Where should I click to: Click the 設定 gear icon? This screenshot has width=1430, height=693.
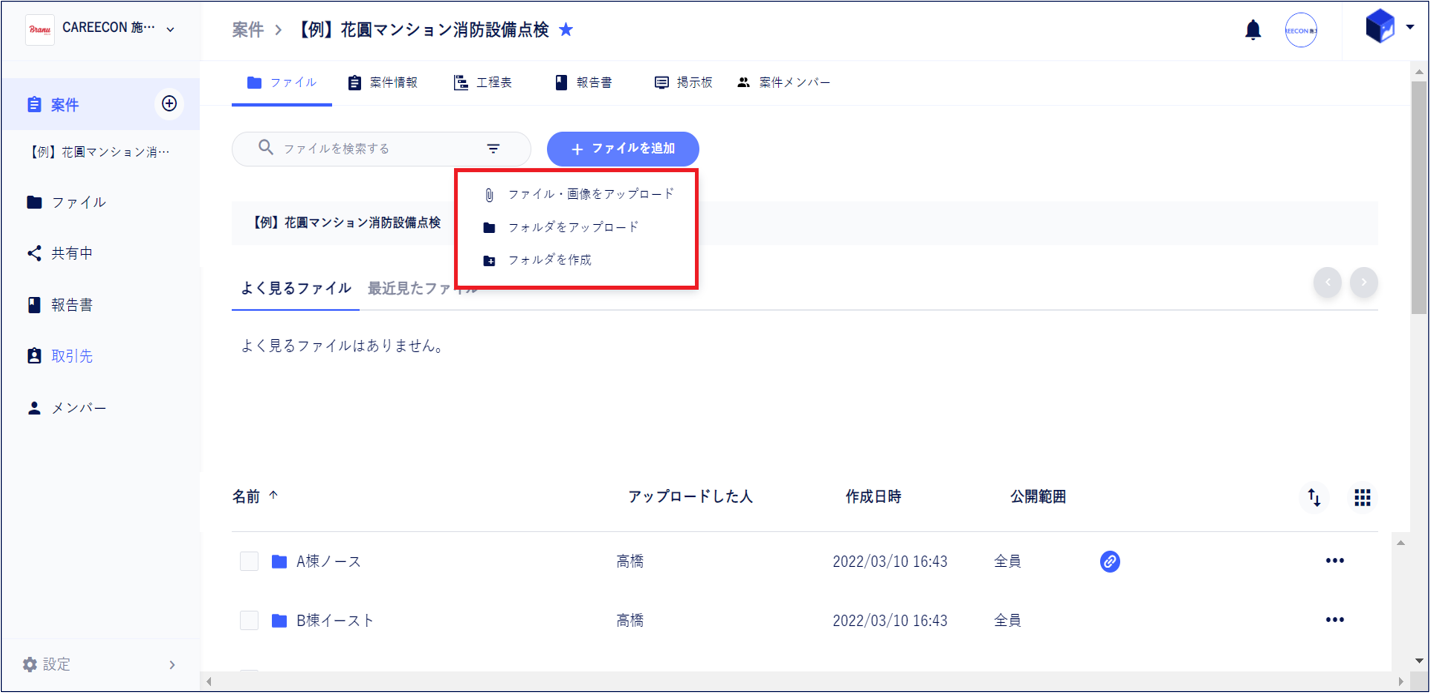click(29, 664)
